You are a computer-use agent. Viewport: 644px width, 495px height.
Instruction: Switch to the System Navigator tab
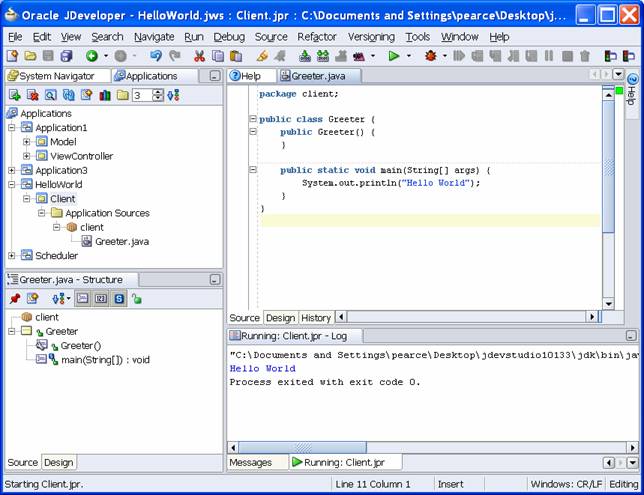pyautogui.click(x=57, y=76)
